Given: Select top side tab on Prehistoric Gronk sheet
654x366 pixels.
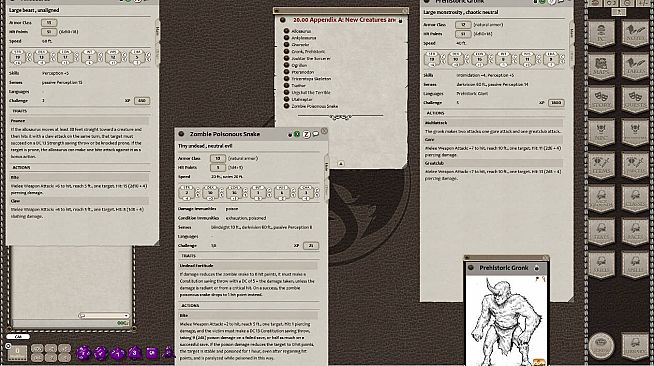Looking at the screenshot, I should (572, 32).
